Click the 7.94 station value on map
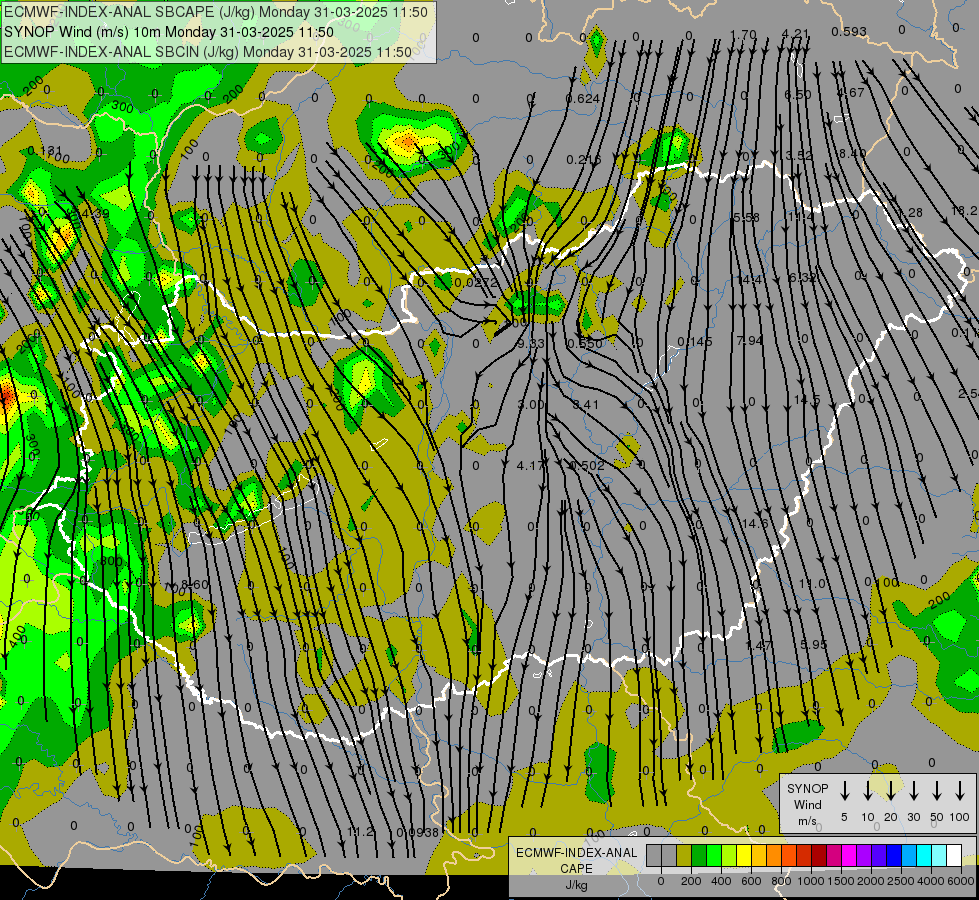979x900 pixels. (x=749, y=341)
